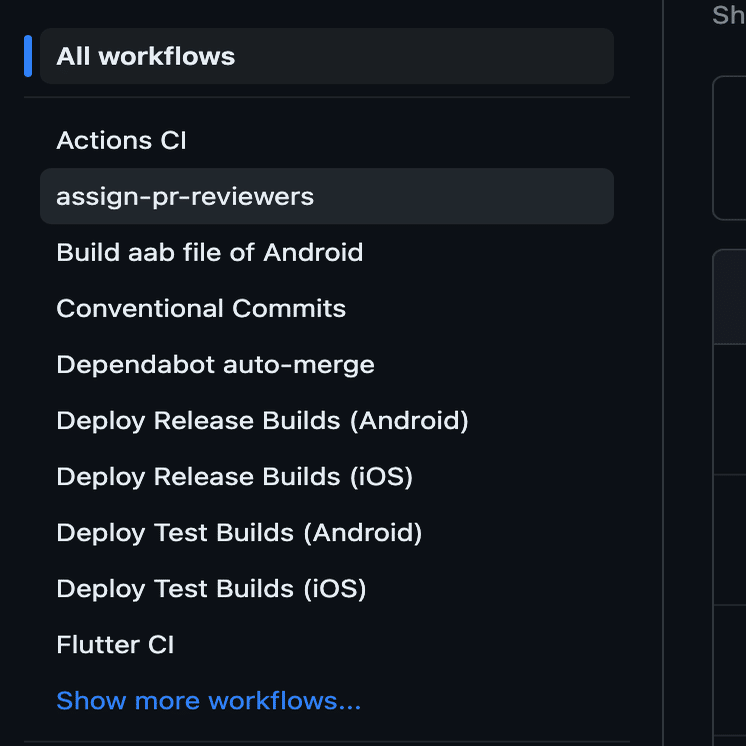Click the blue selected-item indicator bar
The image size is (746, 746).
click(x=28, y=56)
